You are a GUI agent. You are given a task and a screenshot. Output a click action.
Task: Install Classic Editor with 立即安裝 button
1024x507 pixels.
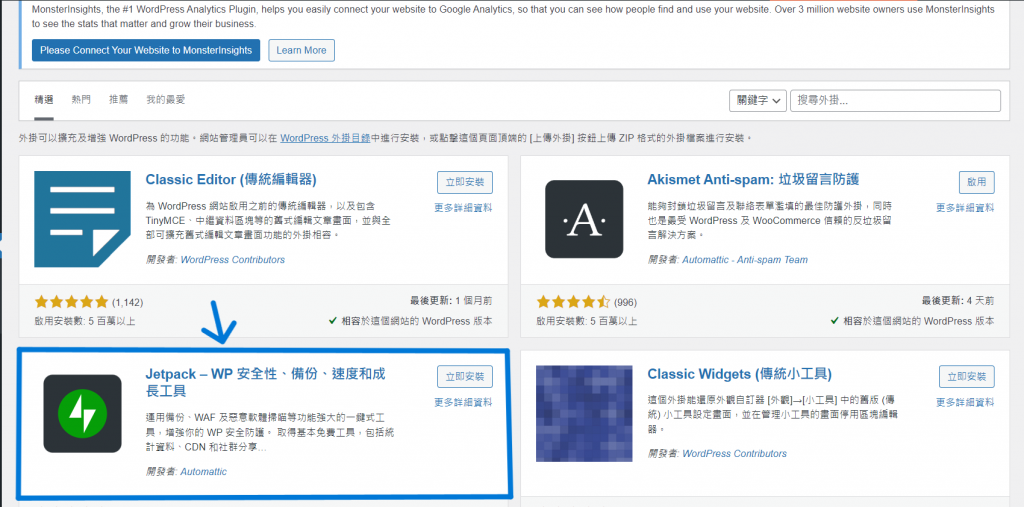point(465,182)
